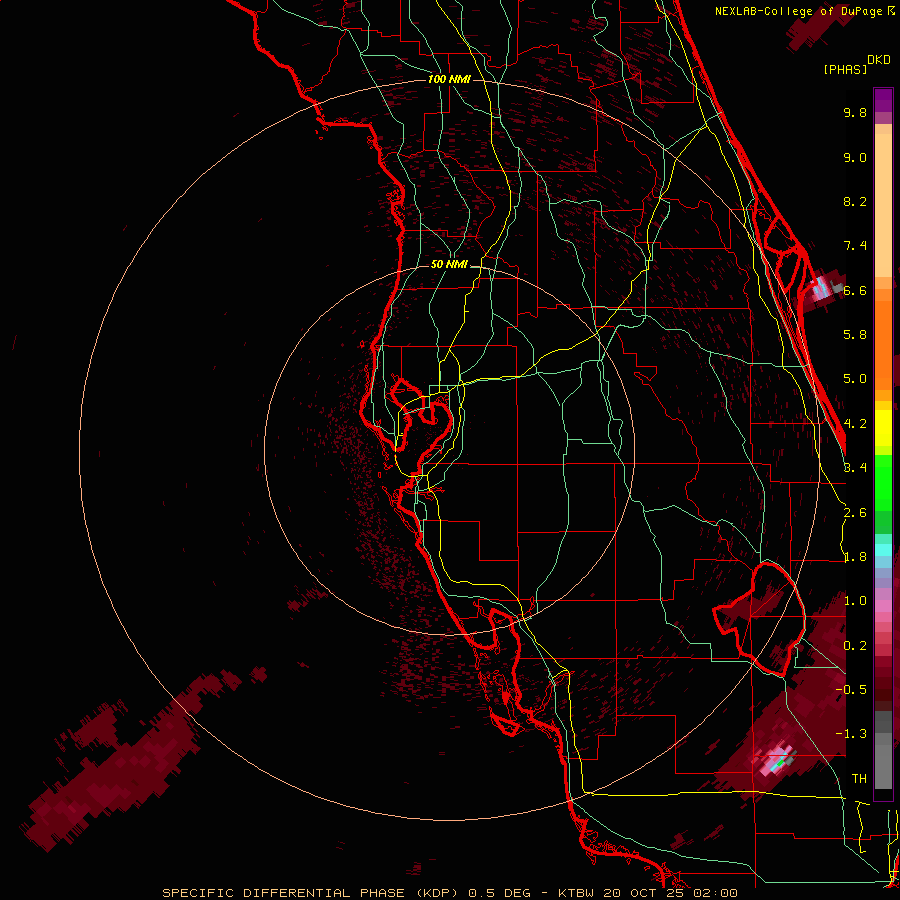Click the -1.3 value on the scale

(x=851, y=734)
